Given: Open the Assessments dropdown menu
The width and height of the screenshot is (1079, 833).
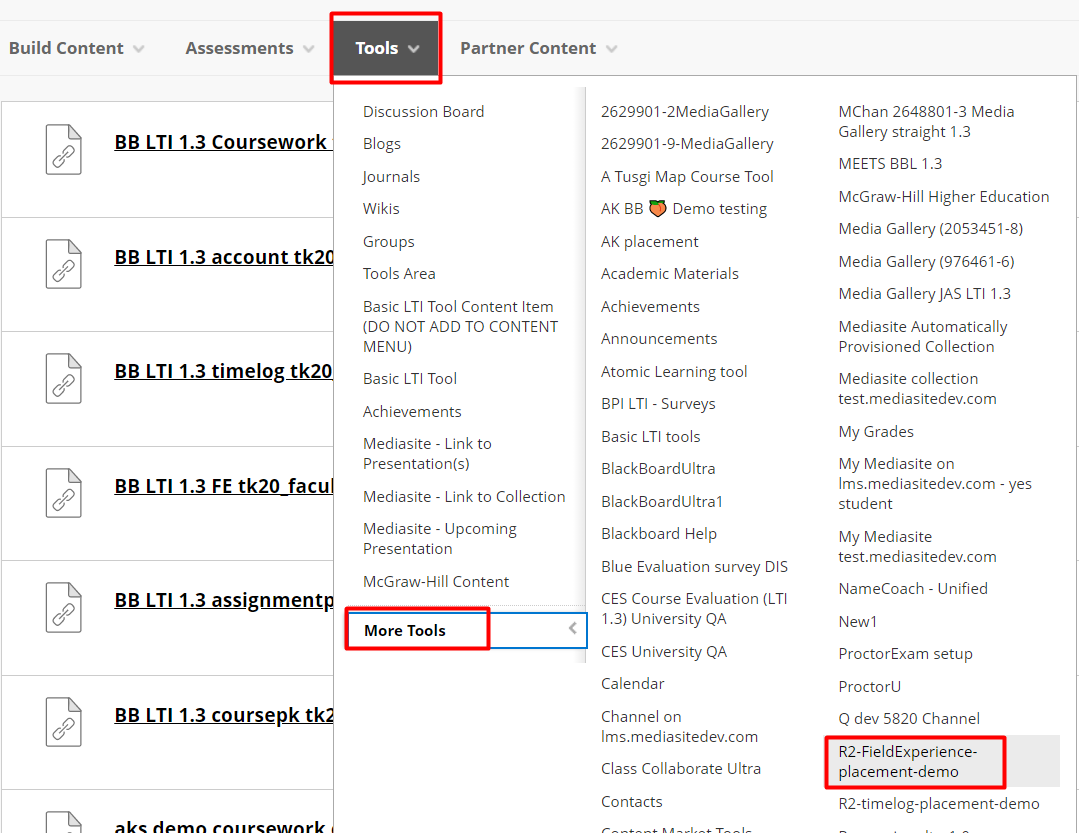Looking at the screenshot, I should 250,48.
